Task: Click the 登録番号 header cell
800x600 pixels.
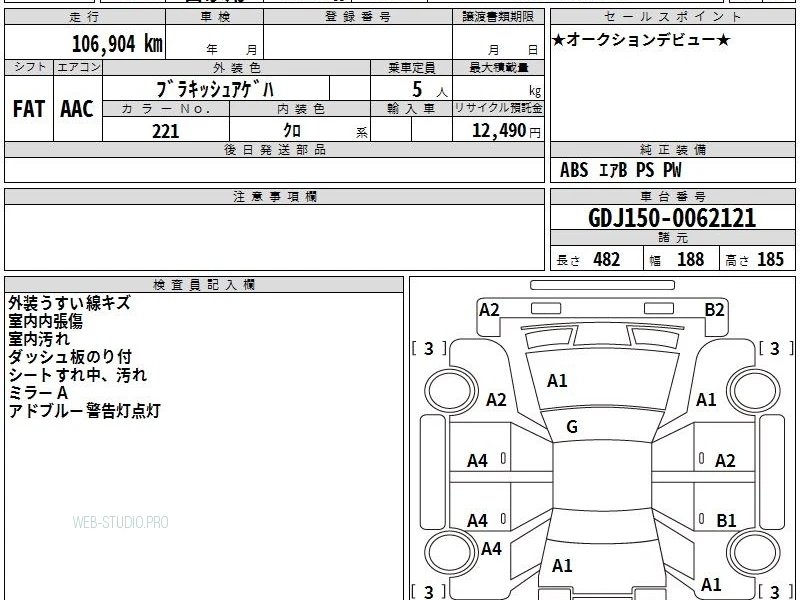Action: [x=358, y=17]
